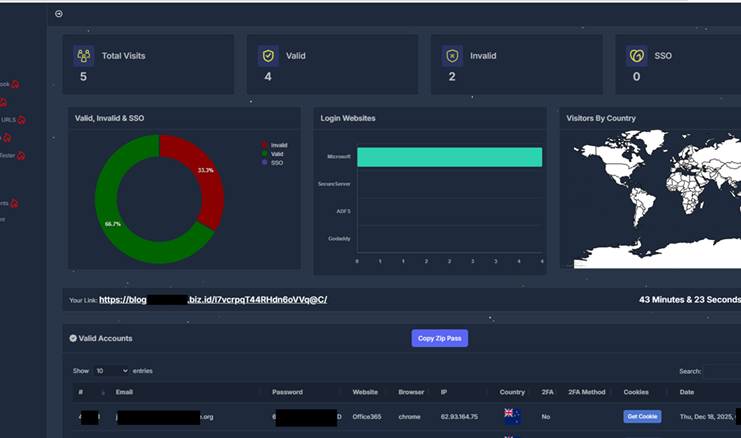The width and height of the screenshot is (741, 438).
Task: Click the Search input field above the table
Action: coord(721,371)
